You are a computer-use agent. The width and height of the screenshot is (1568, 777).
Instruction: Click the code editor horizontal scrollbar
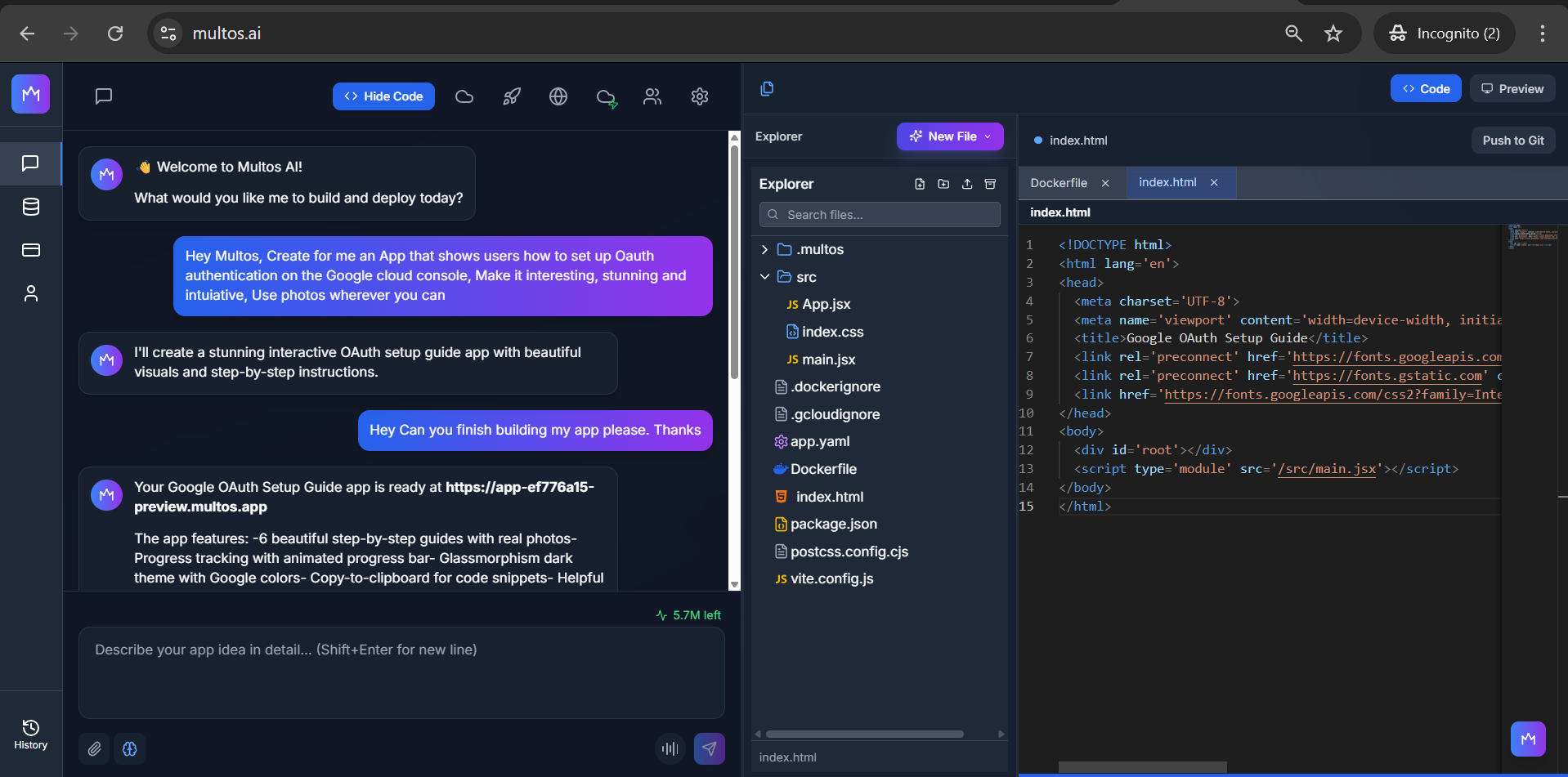pyautogui.click(x=1142, y=767)
